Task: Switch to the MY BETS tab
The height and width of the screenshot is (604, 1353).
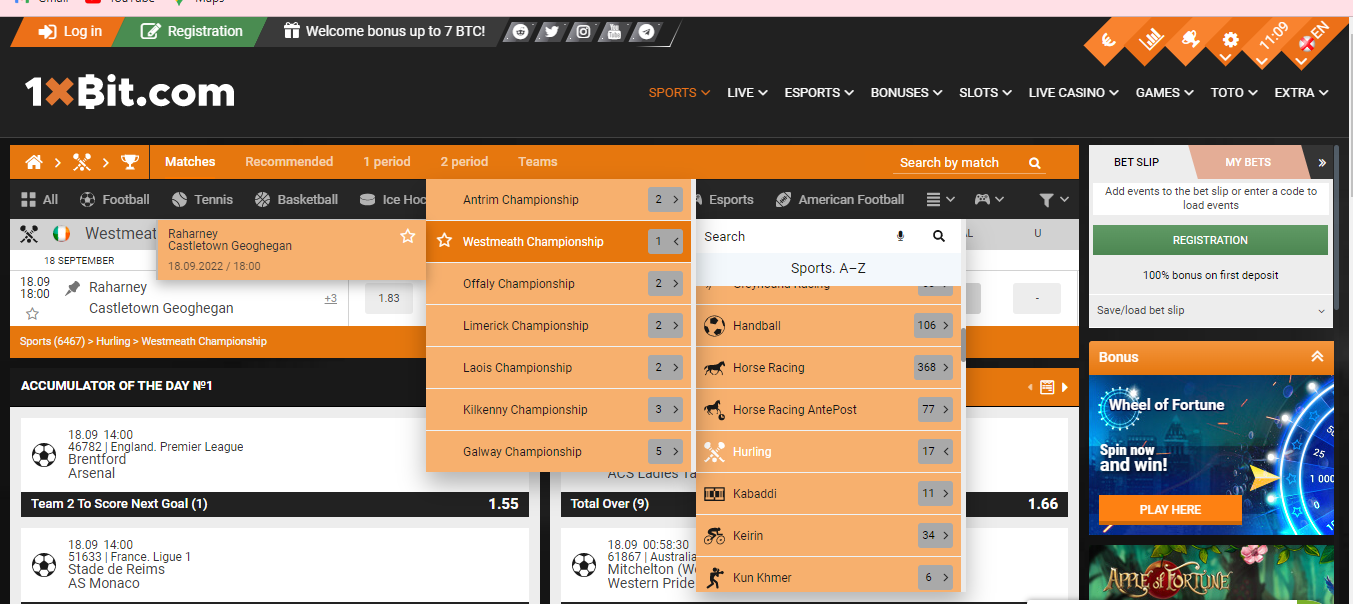Action: [x=1250, y=161]
